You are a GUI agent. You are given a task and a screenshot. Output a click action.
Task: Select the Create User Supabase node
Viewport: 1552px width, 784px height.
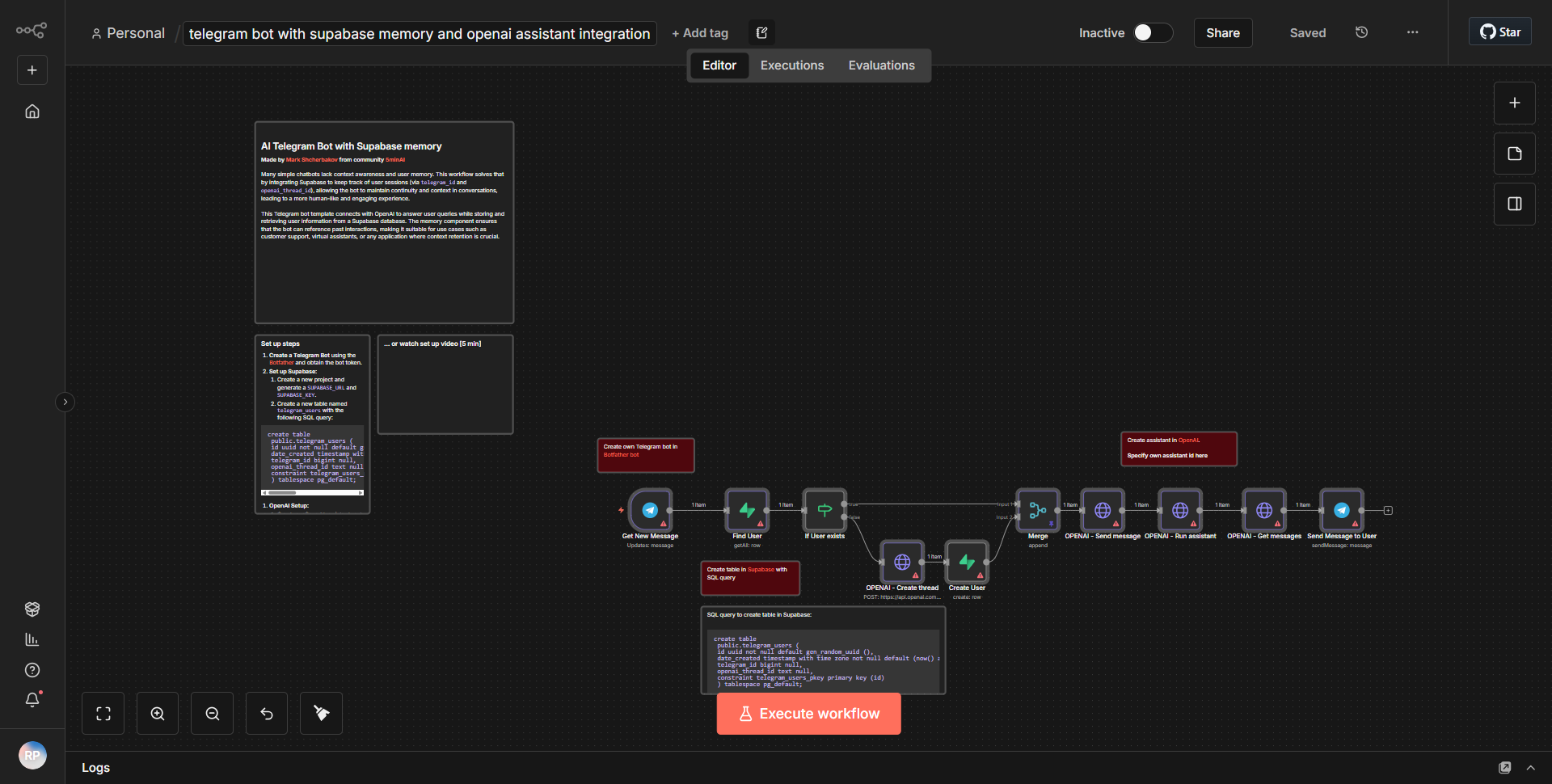tap(967, 562)
